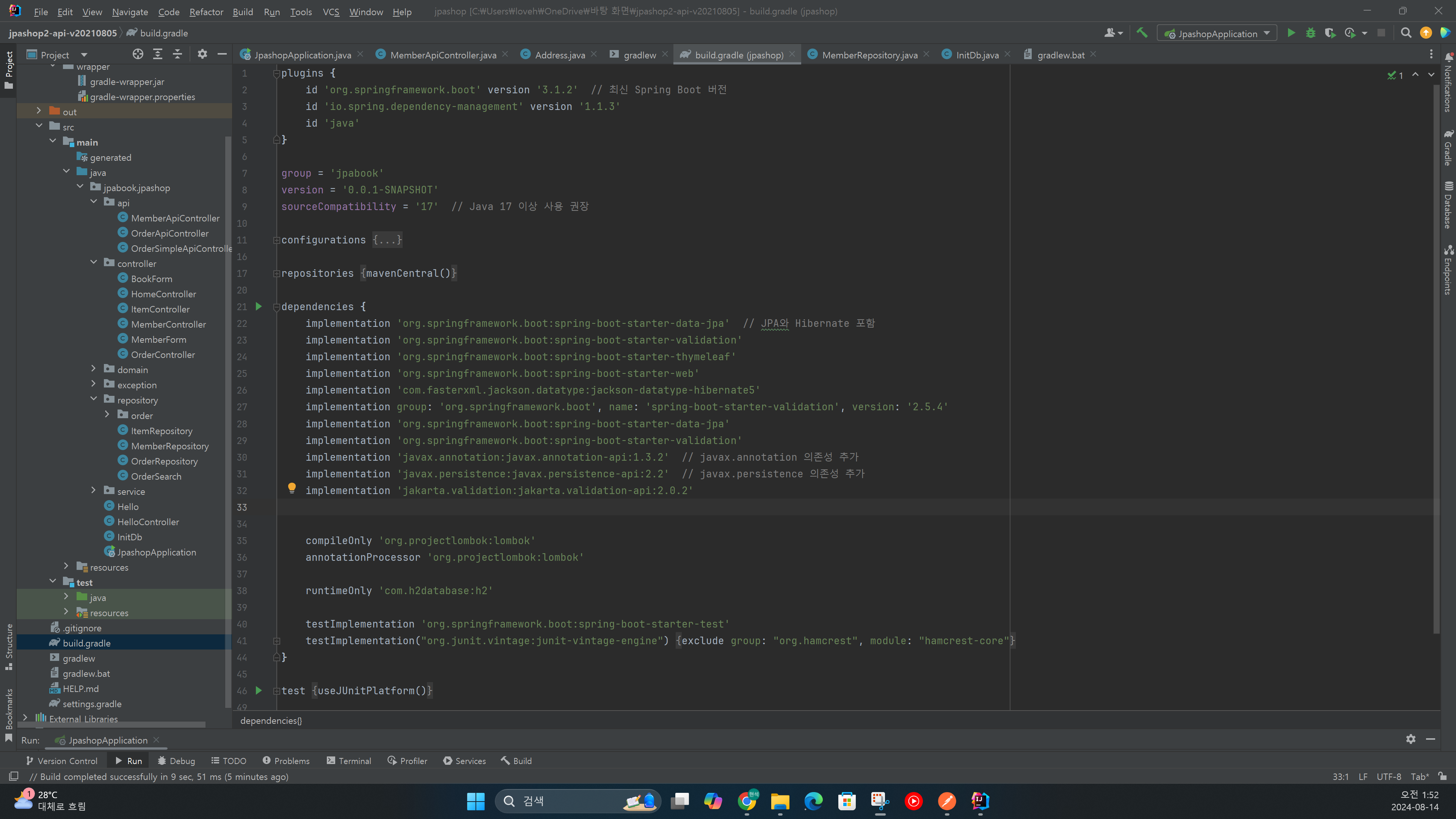This screenshot has width=1456, height=819.
Task: Expand the configurations fold on line 11
Action: [277, 240]
